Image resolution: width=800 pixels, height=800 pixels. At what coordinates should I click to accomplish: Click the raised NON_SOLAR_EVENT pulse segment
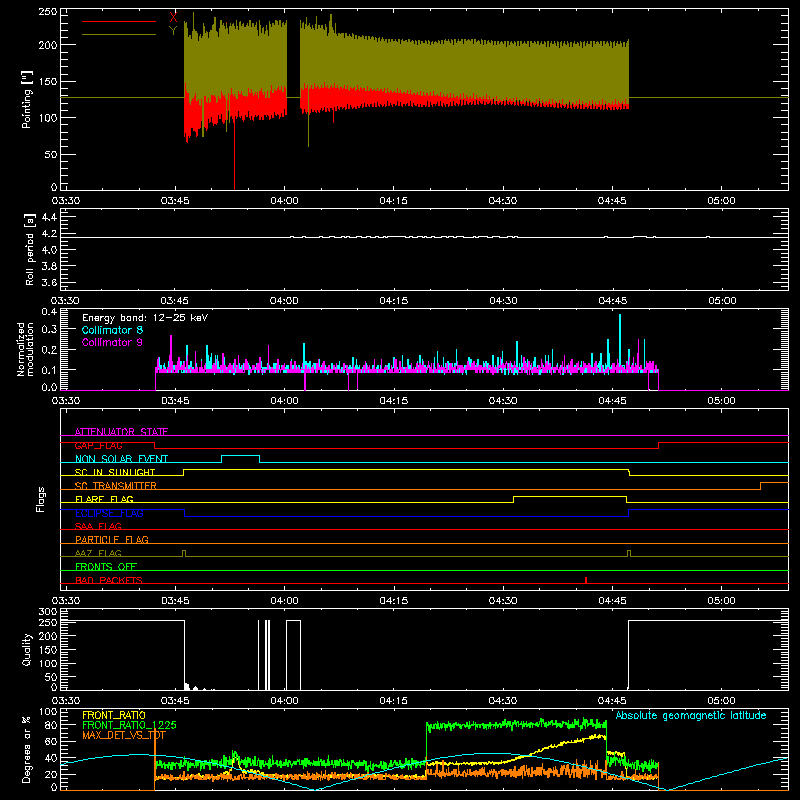click(240, 455)
